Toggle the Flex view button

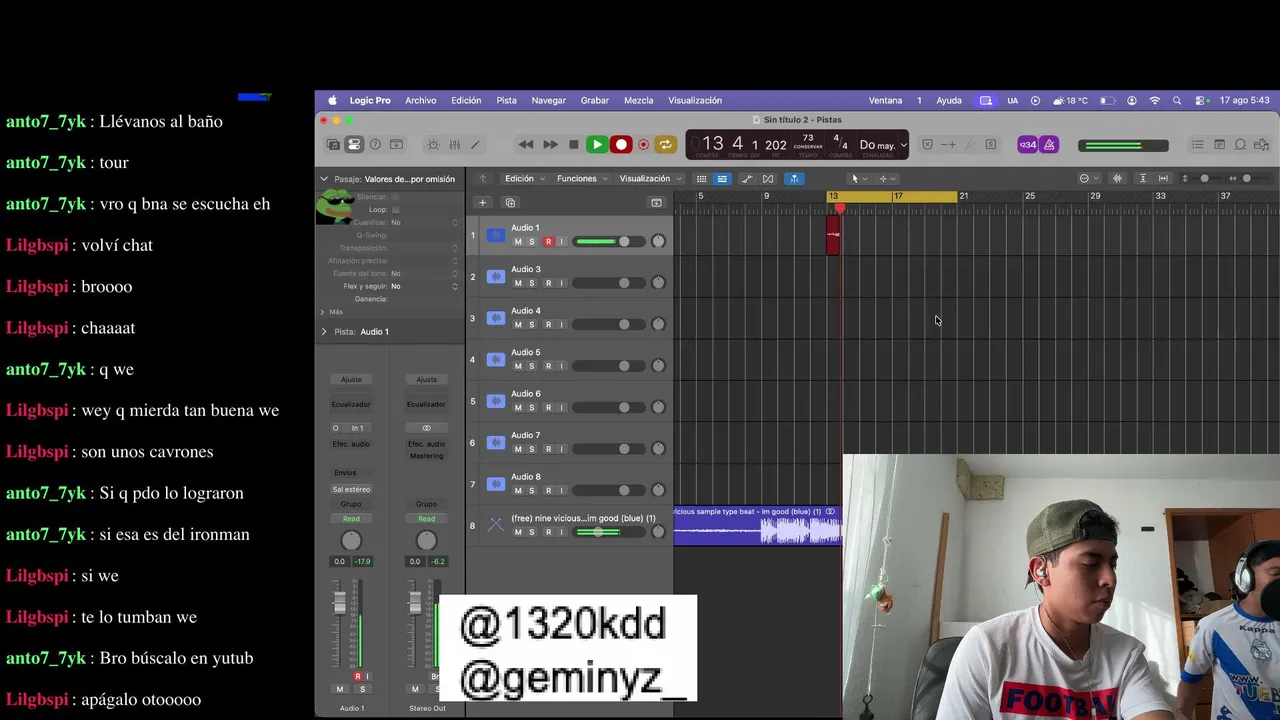click(x=768, y=179)
